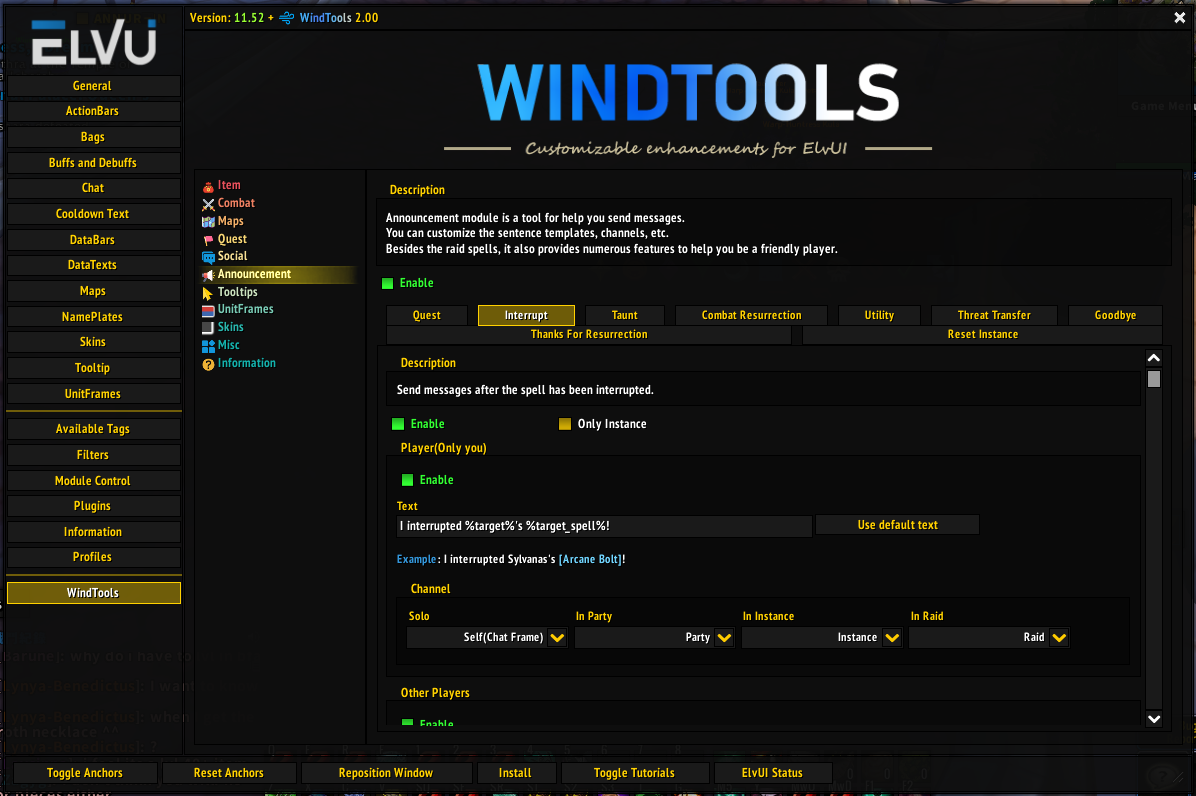Open the Maps module icon

click(x=208, y=222)
